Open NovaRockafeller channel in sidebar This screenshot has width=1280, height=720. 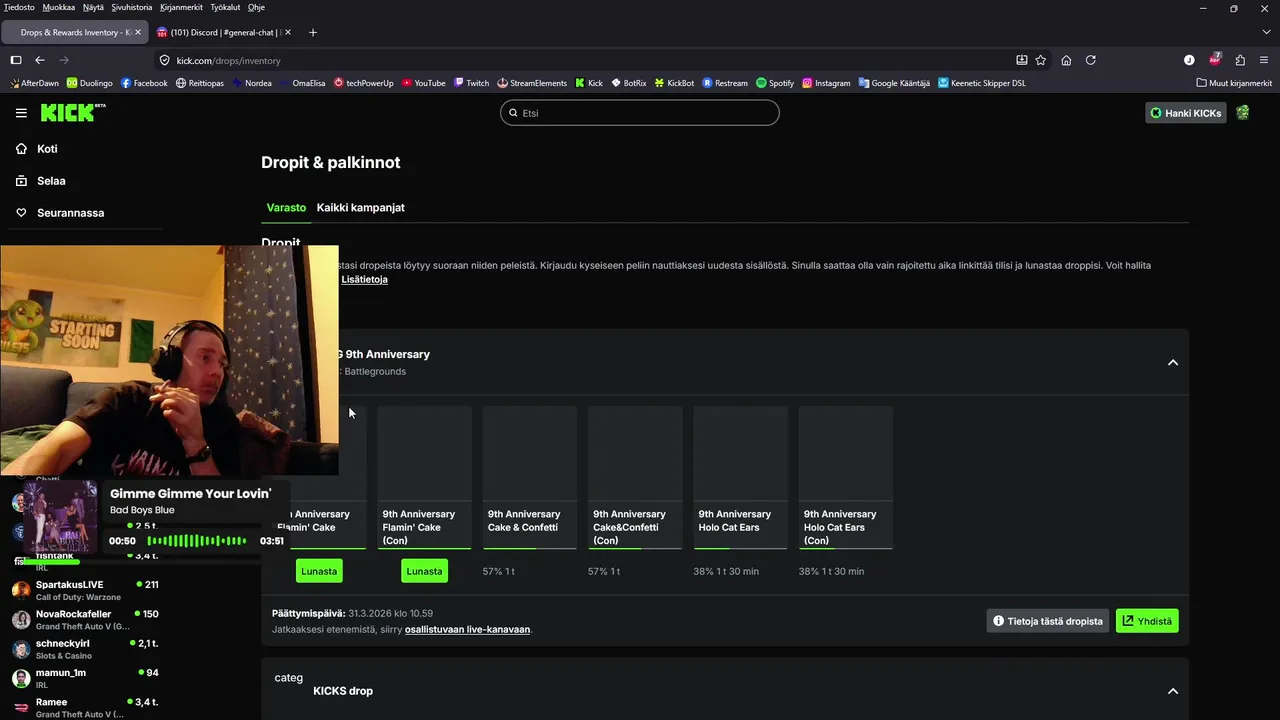[x=85, y=620]
